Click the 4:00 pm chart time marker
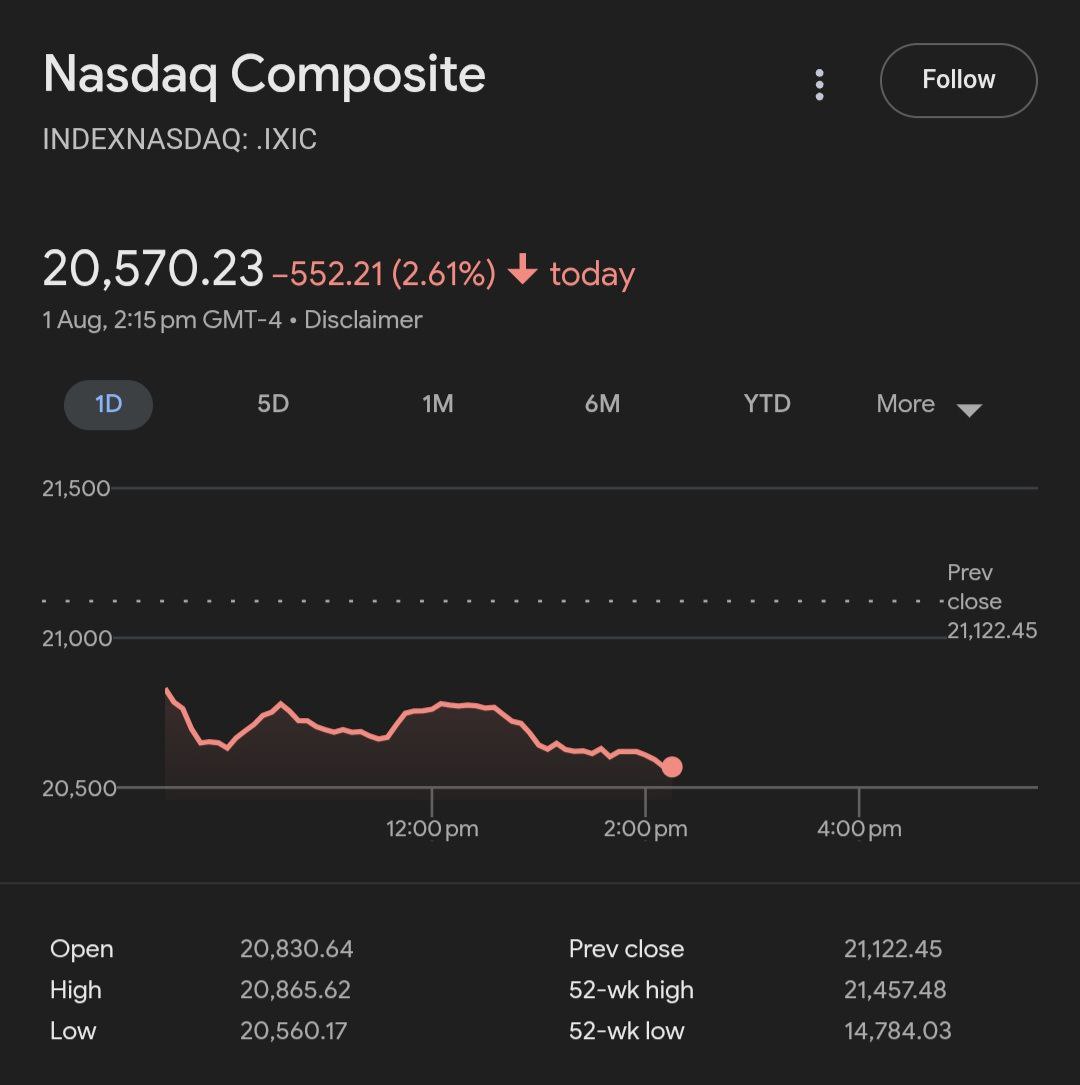The image size is (1080, 1085). (x=859, y=828)
